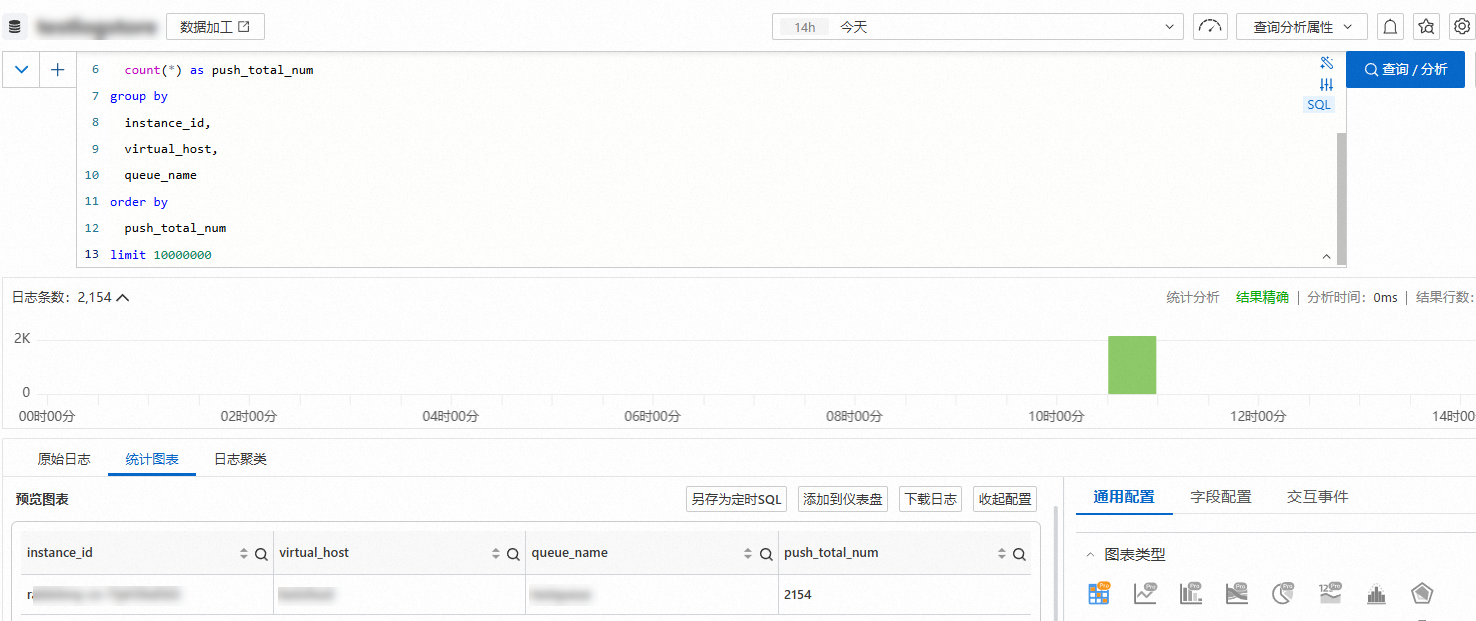Image resolution: width=1476 pixels, height=621 pixels.
Task: Select the pie chart type icon
Action: coord(1283,594)
